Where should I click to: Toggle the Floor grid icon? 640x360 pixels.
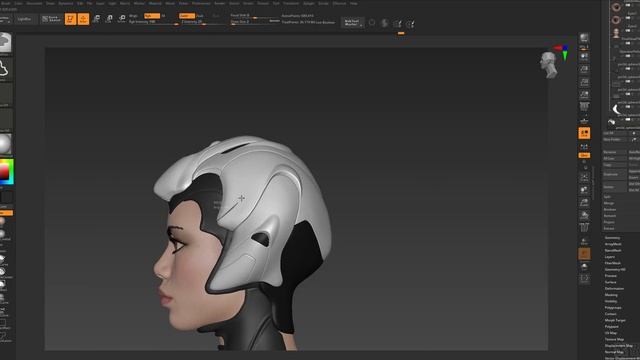584,120
